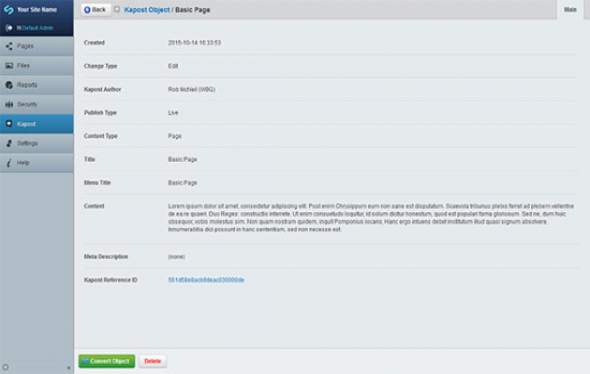The width and height of the screenshot is (590, 374).
Task: Open the Default Admin profile link
Action: pos(37,28)
